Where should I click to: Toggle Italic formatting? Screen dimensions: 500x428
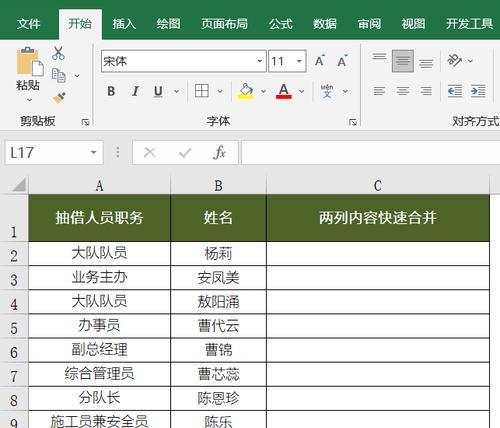coord(135,91)
